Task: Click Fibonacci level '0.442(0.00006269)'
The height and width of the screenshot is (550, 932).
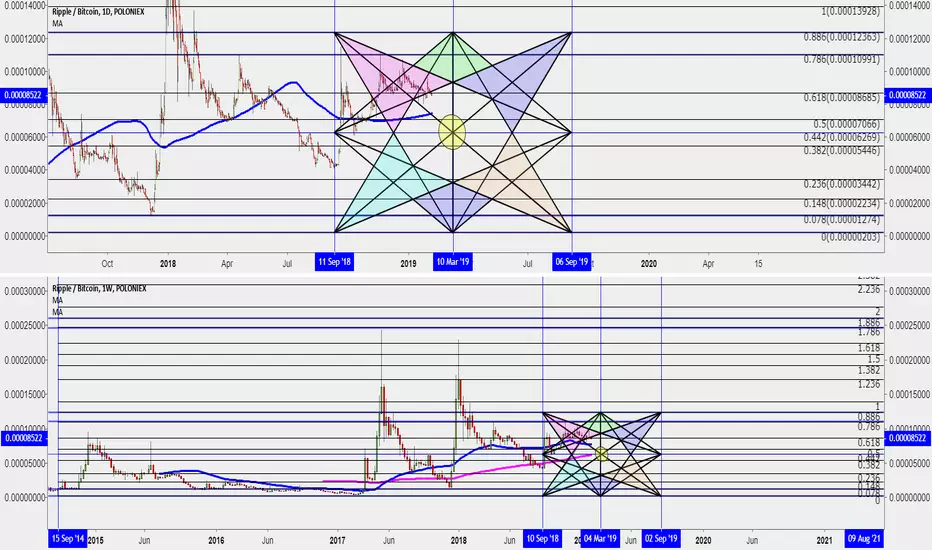Action: (x=842, y=137)
